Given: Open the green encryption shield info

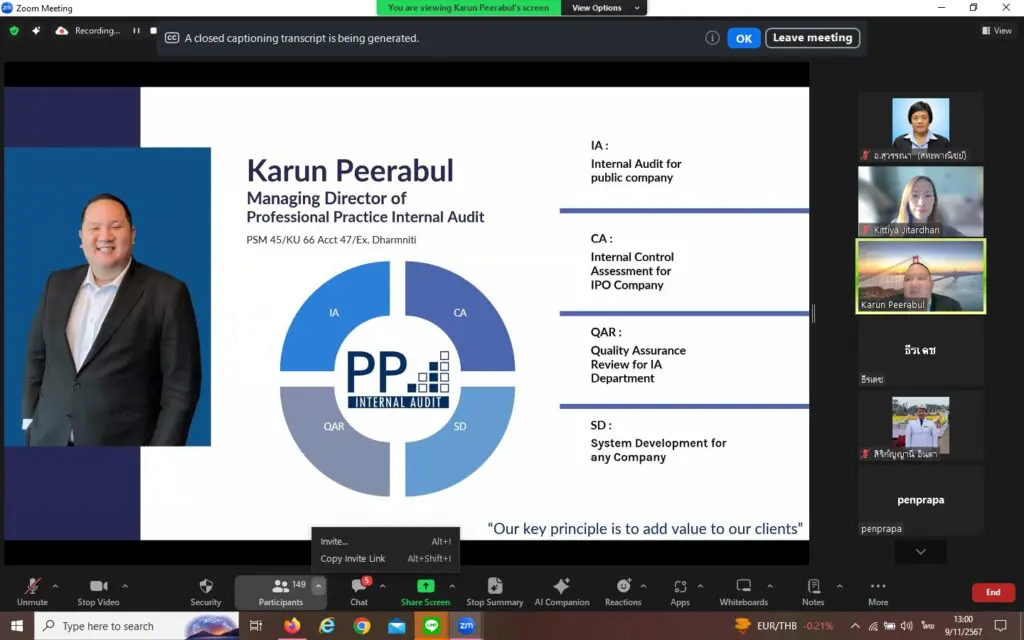Looking at the screenshot, I should tap(14, 31).
